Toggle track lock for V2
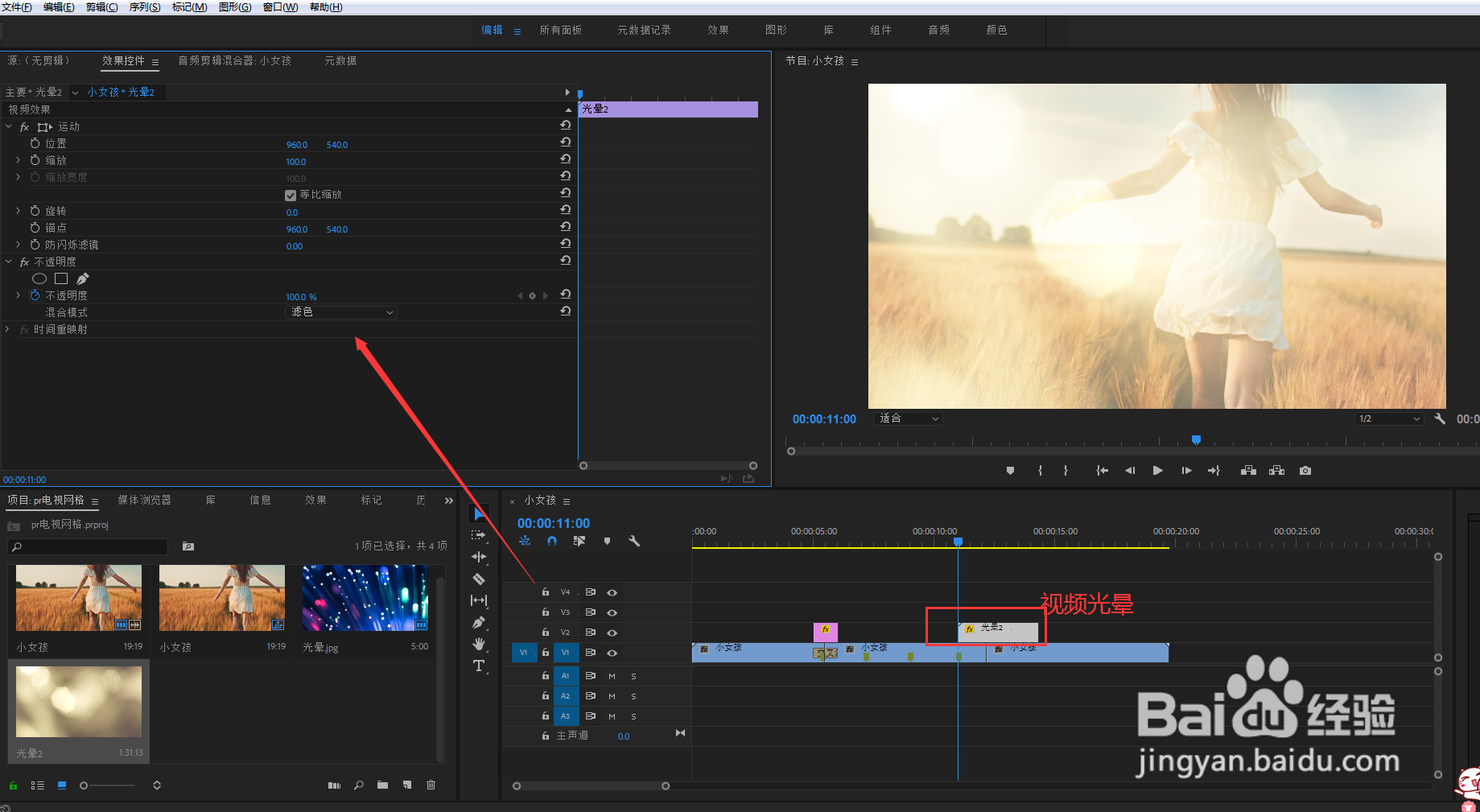The height and width of the screenshot is (812, 1480). [546, 633]
